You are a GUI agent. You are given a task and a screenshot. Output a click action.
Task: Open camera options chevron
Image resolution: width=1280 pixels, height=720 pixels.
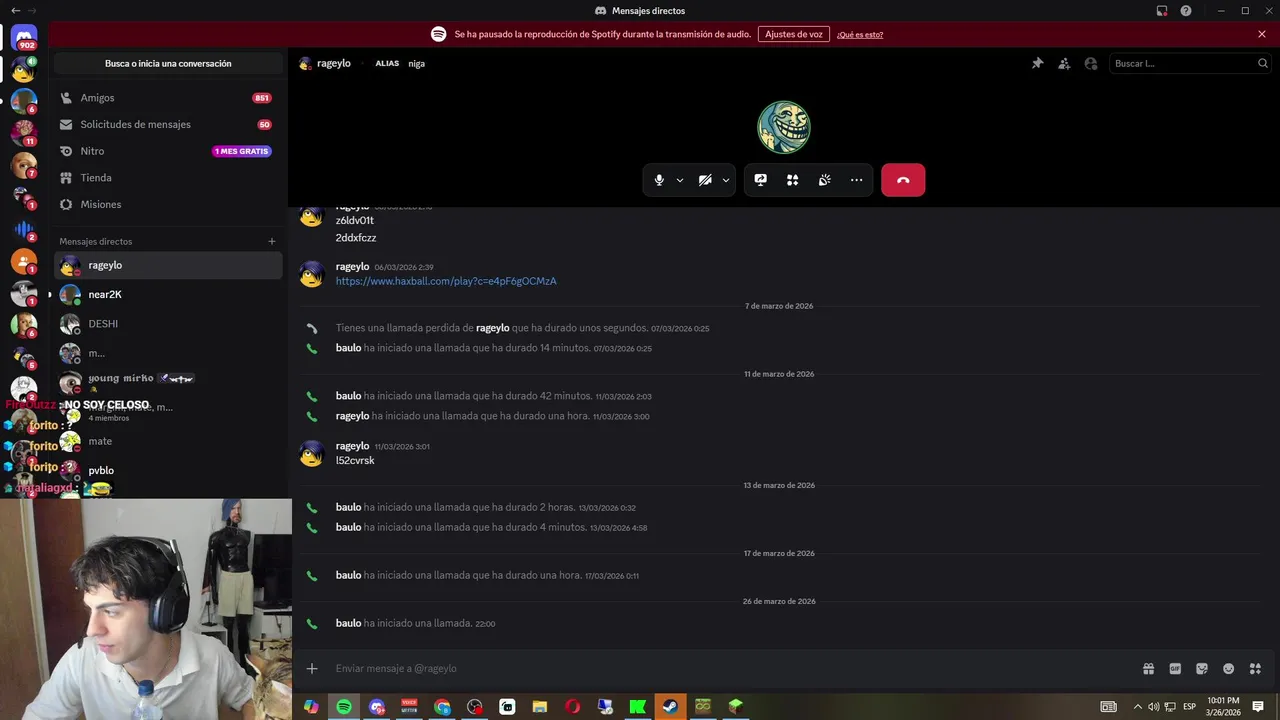(726, 180)
